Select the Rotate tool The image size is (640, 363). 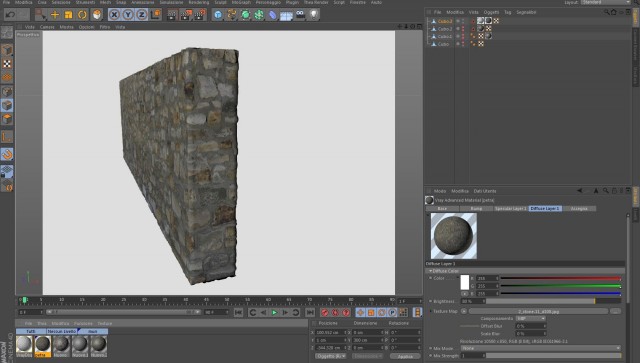click(x=82, y=15)
